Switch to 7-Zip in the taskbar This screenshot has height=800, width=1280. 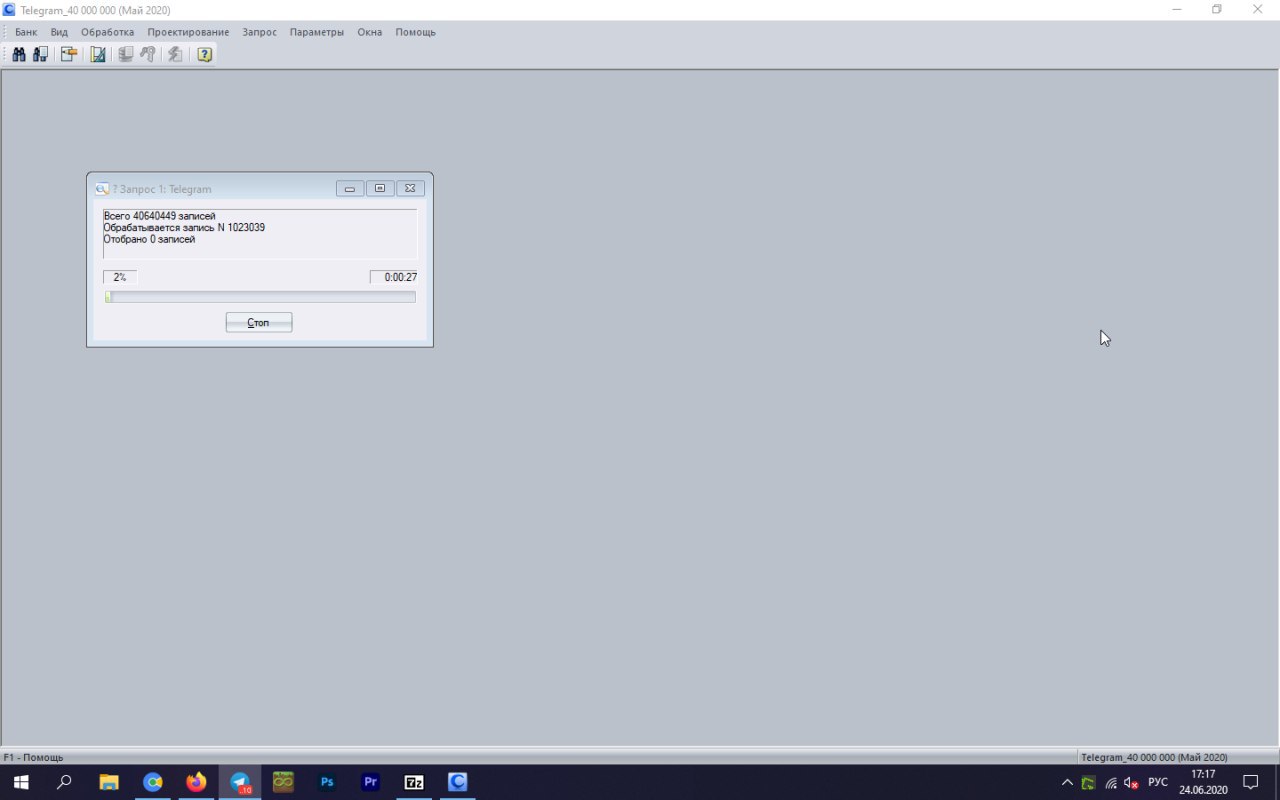click(414, 782)
